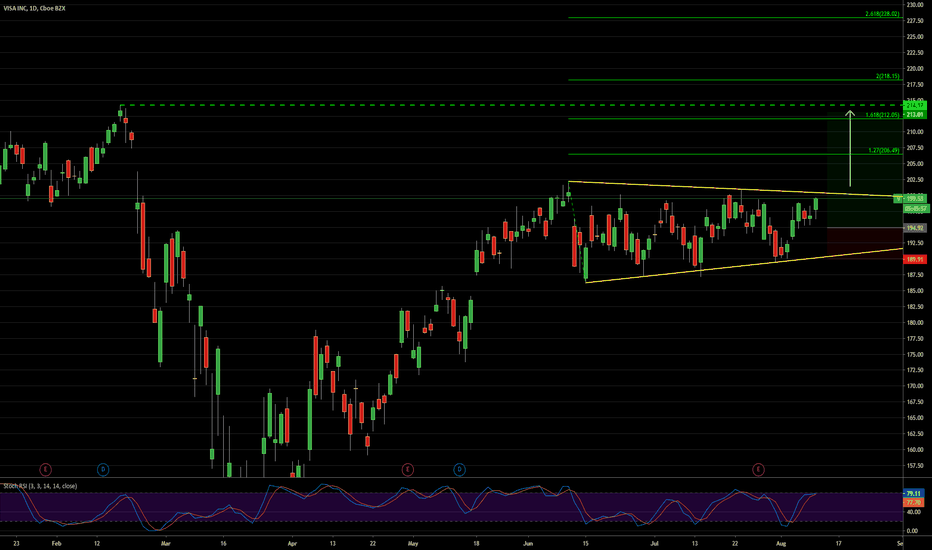The image size is (932, 550).
Task: Click the 23 date label on the time axis
Action: [x=16, y=543]
